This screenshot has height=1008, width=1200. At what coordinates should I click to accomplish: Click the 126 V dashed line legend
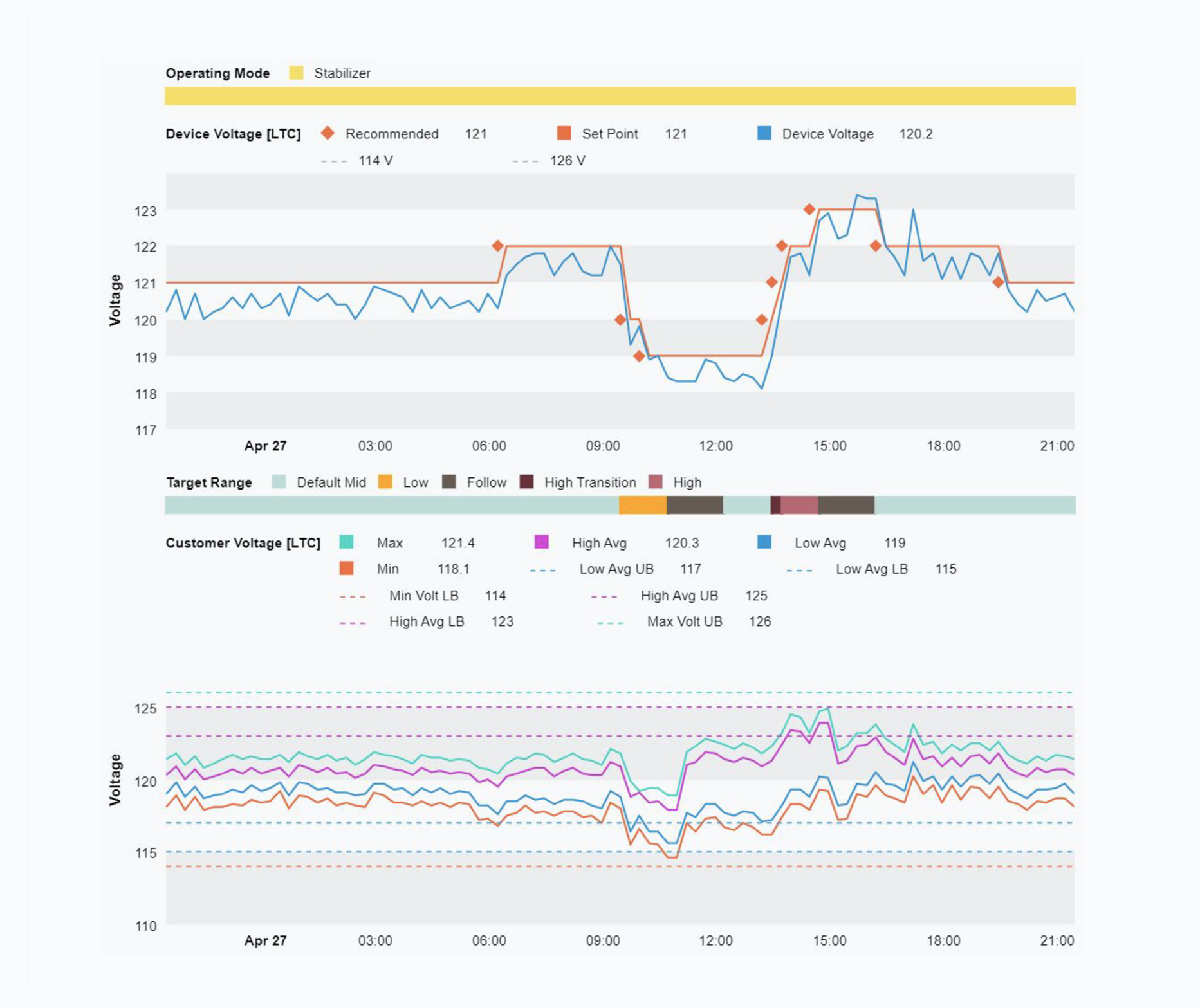point(549,161)
